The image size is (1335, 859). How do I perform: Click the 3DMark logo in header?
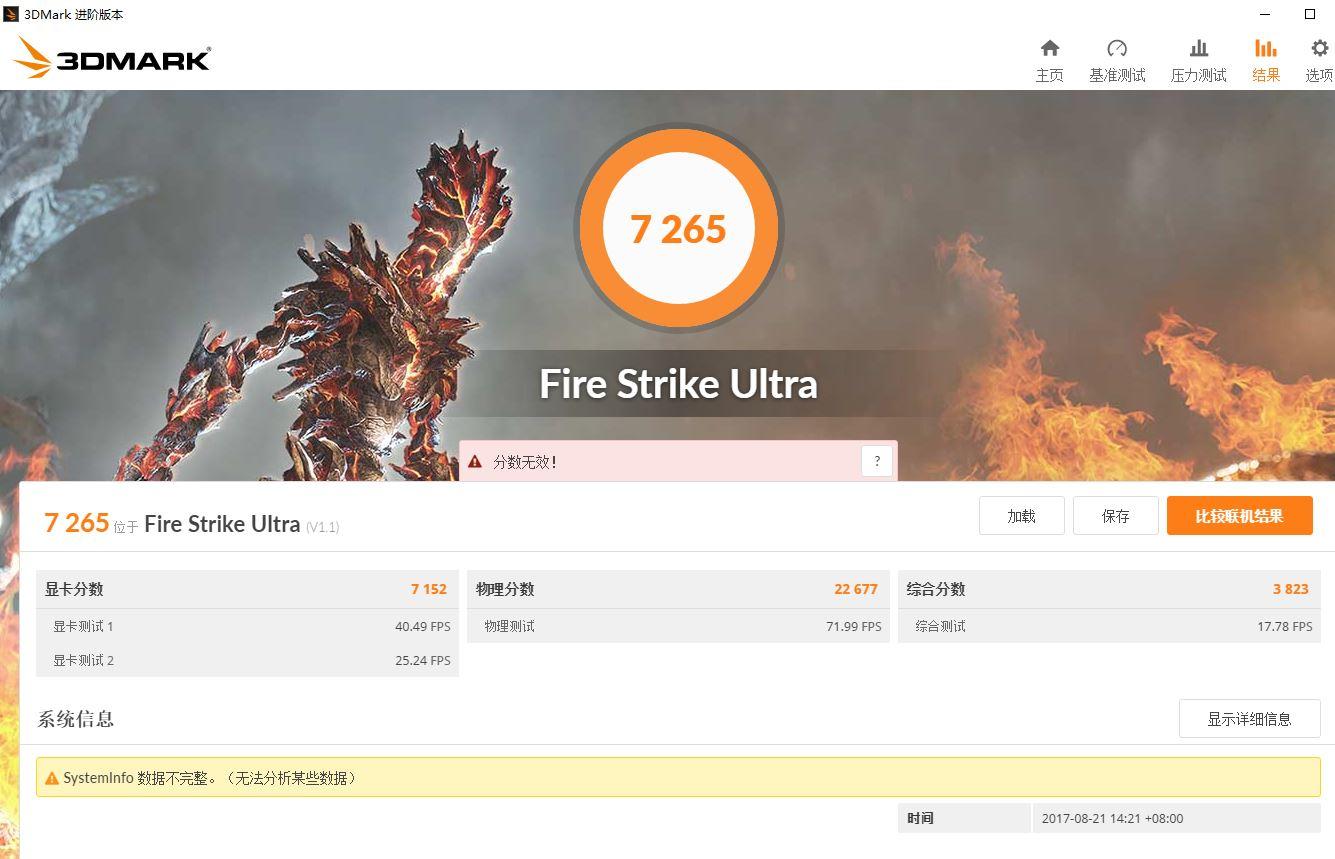pyautogui.click(x=111, y=58)
